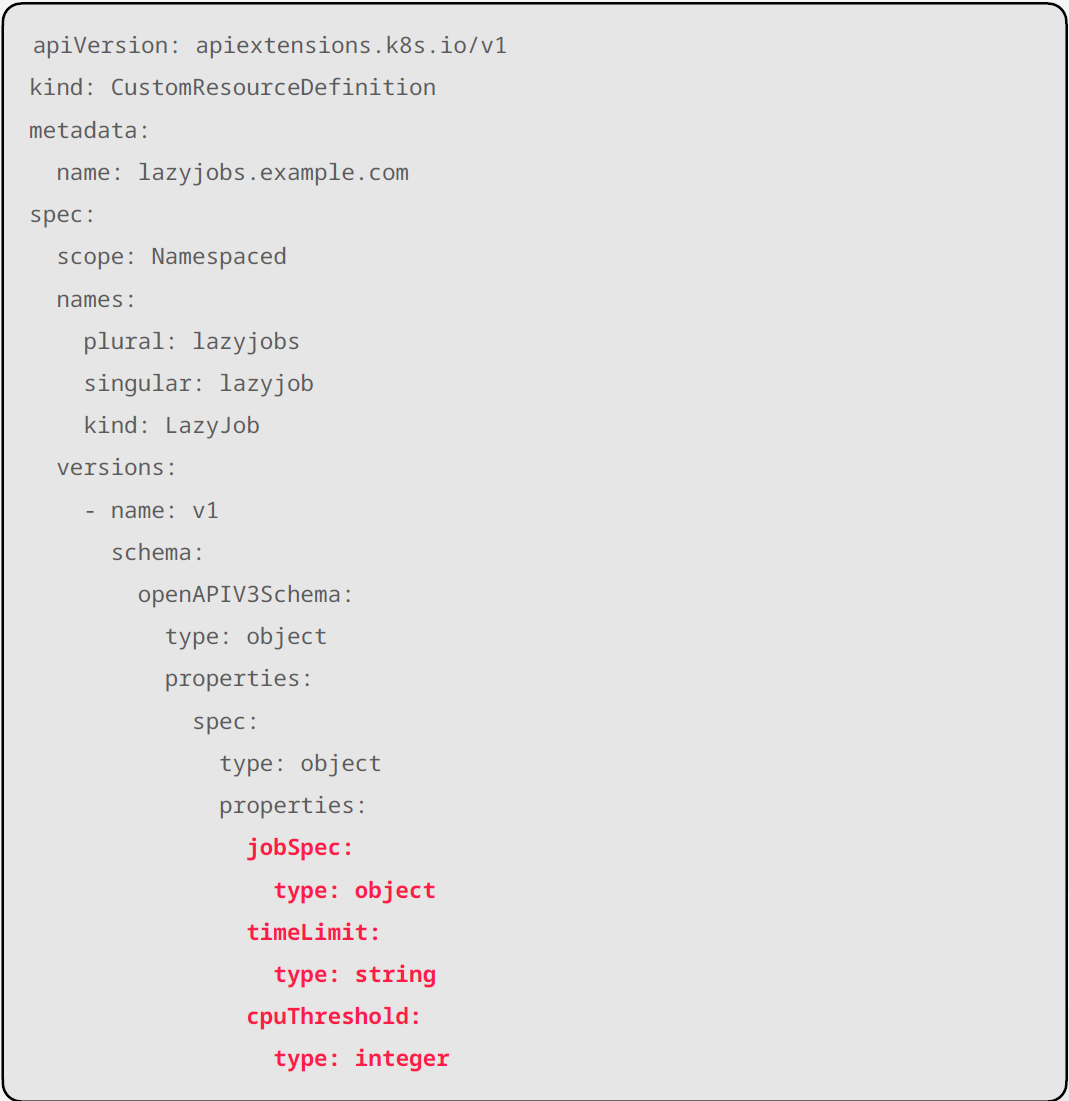Select the red type: object line under jobSpec
1069x1101 pixels.
354,890
